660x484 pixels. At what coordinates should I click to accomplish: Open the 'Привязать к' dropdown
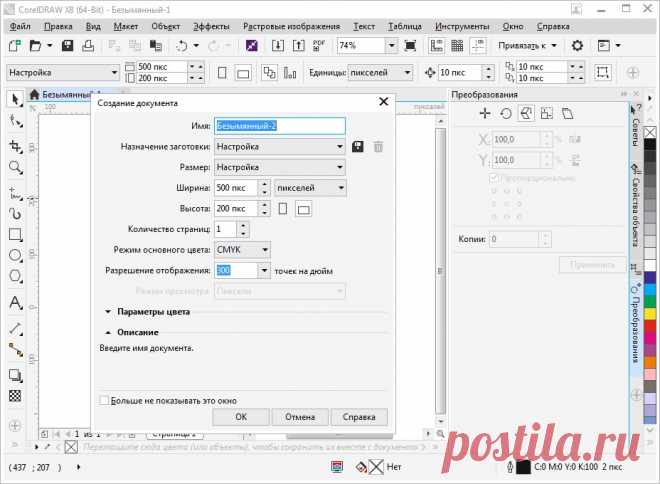pyautogui.click(x=527, y=45)
